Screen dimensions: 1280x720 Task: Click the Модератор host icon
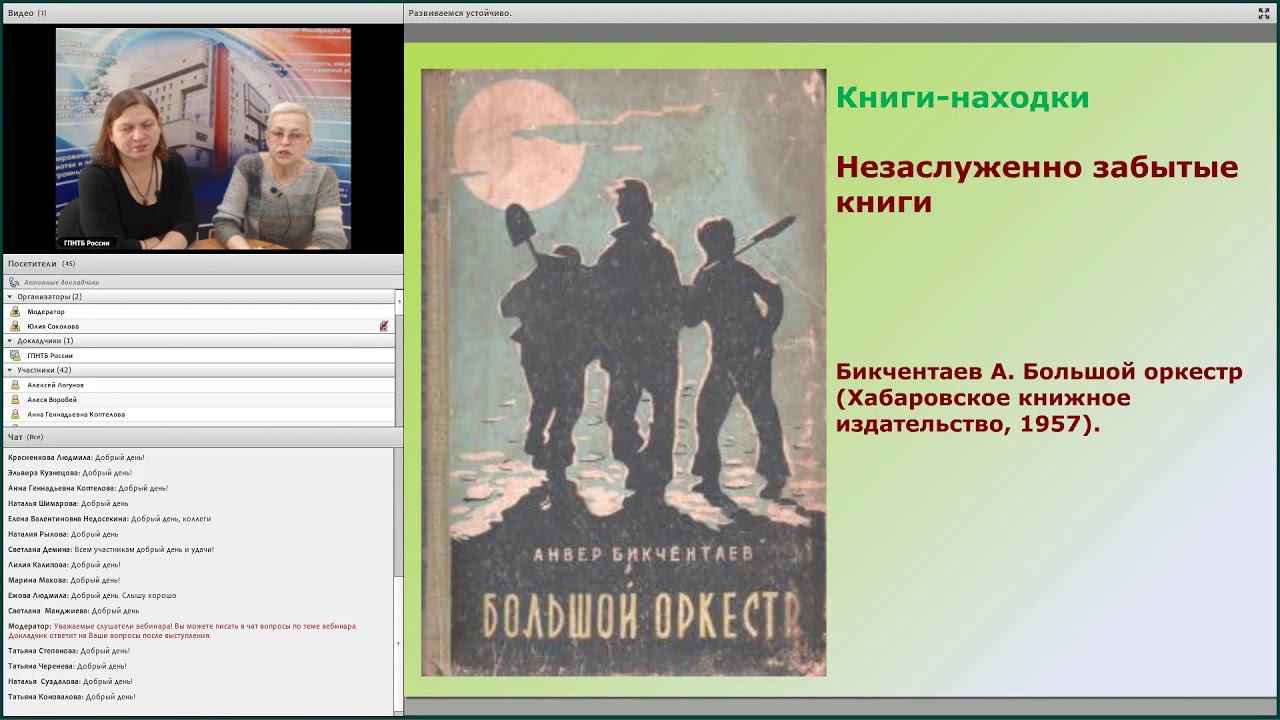[15, 312]
